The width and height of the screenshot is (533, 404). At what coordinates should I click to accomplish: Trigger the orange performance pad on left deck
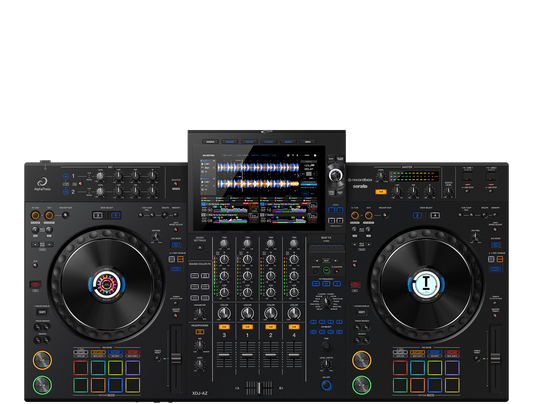[x=98, y=385]
